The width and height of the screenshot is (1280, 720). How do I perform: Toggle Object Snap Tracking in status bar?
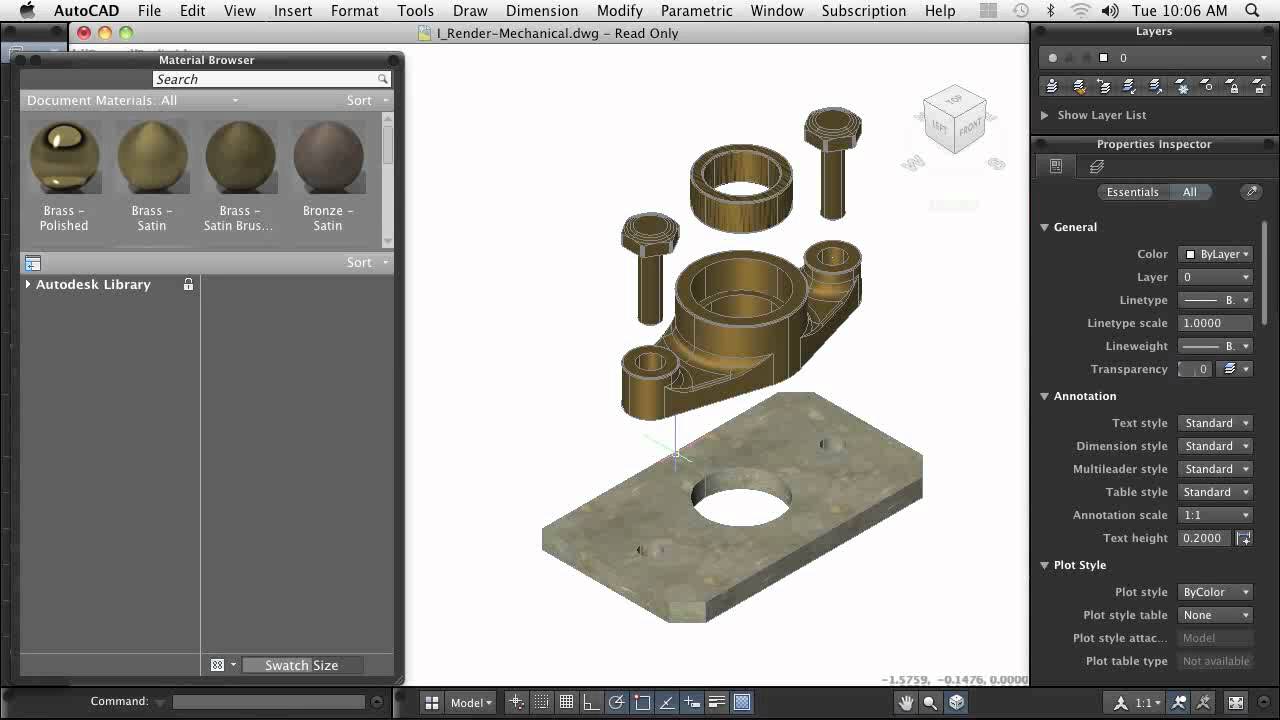click(x=667, y=702)
